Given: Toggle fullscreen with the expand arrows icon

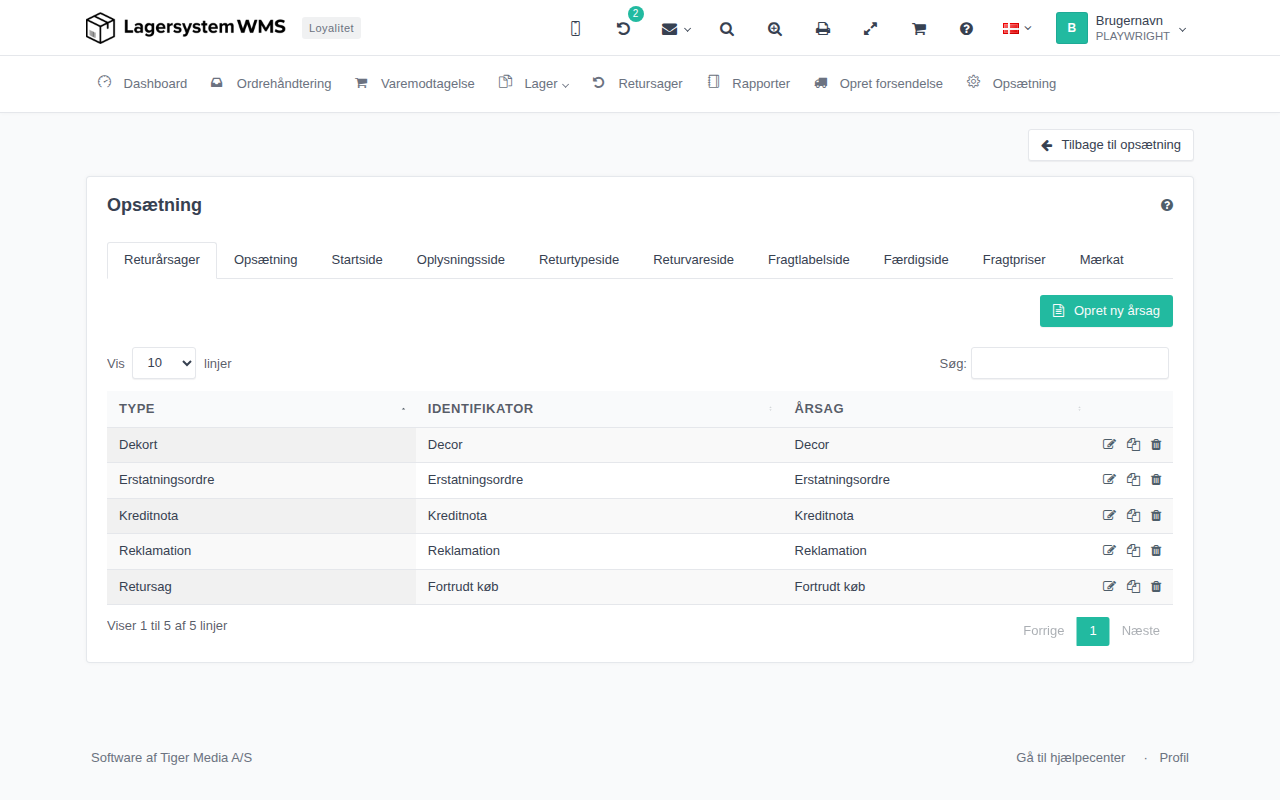Looking at the screenshot, I should point(871,29).
